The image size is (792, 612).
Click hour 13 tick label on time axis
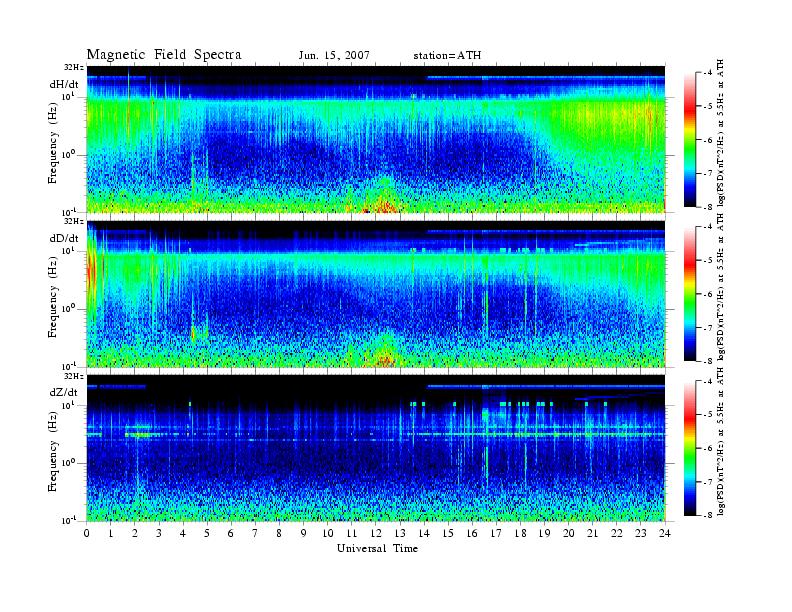click(400, 534)
